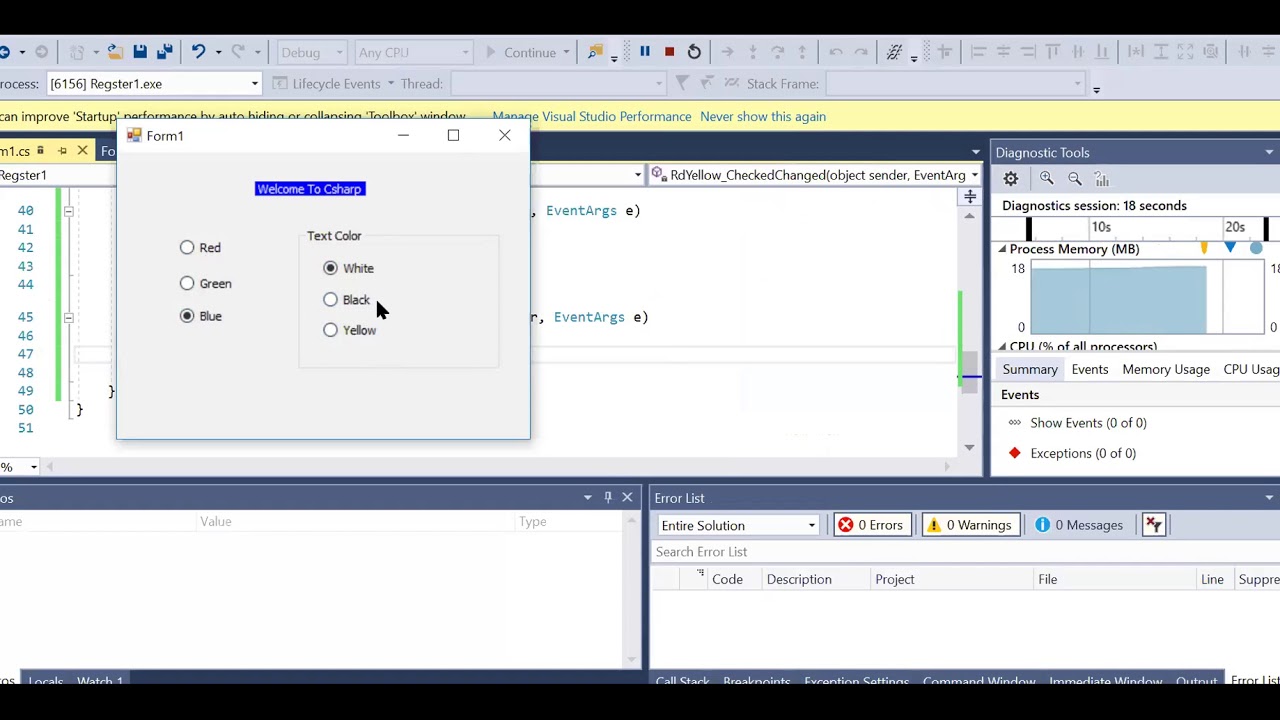The height and width of the screenshot is (720, 1280).
Task: Save all open files
Action: click(164, 52)
